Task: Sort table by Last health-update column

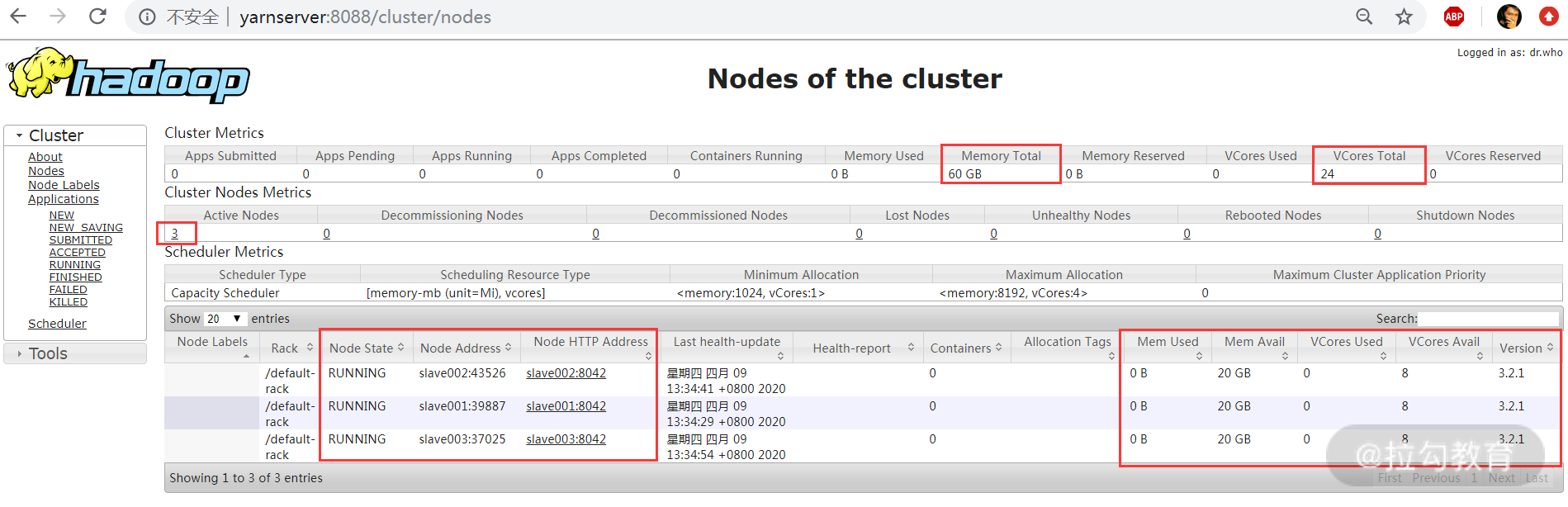Action: click(x=780, y=356)
